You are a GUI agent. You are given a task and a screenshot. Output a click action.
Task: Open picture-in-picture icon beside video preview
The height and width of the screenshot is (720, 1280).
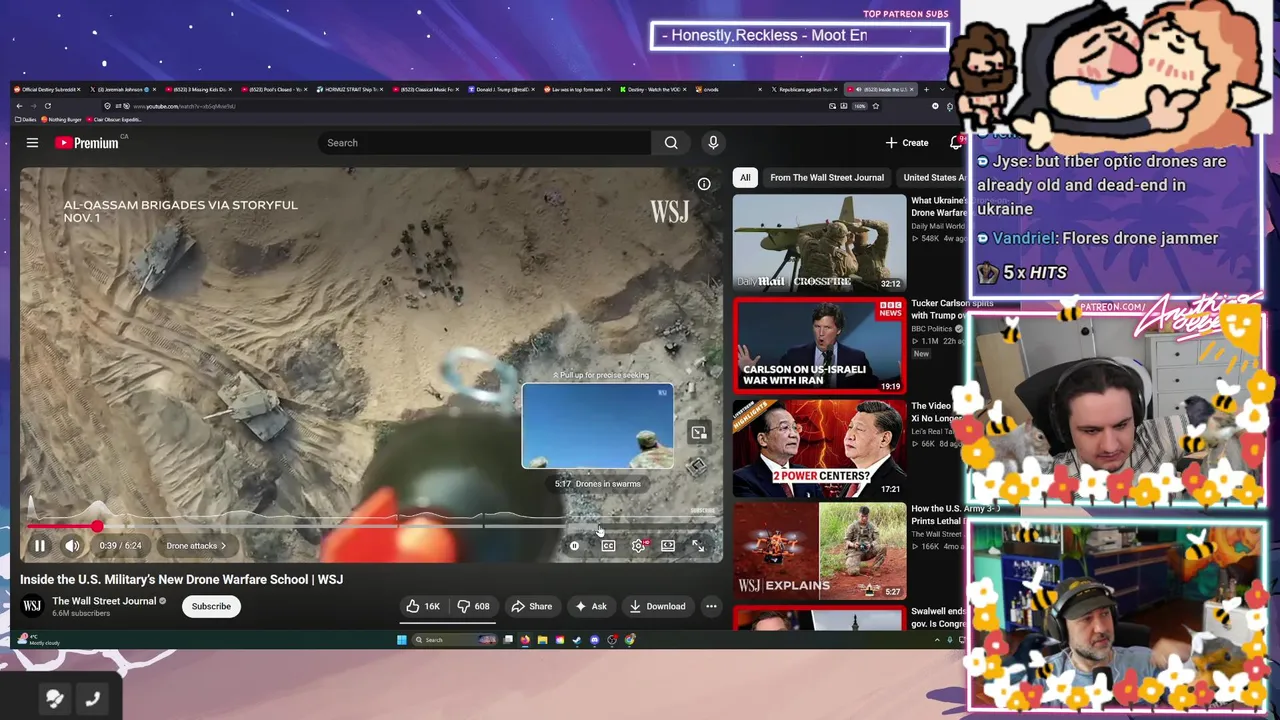699,432
